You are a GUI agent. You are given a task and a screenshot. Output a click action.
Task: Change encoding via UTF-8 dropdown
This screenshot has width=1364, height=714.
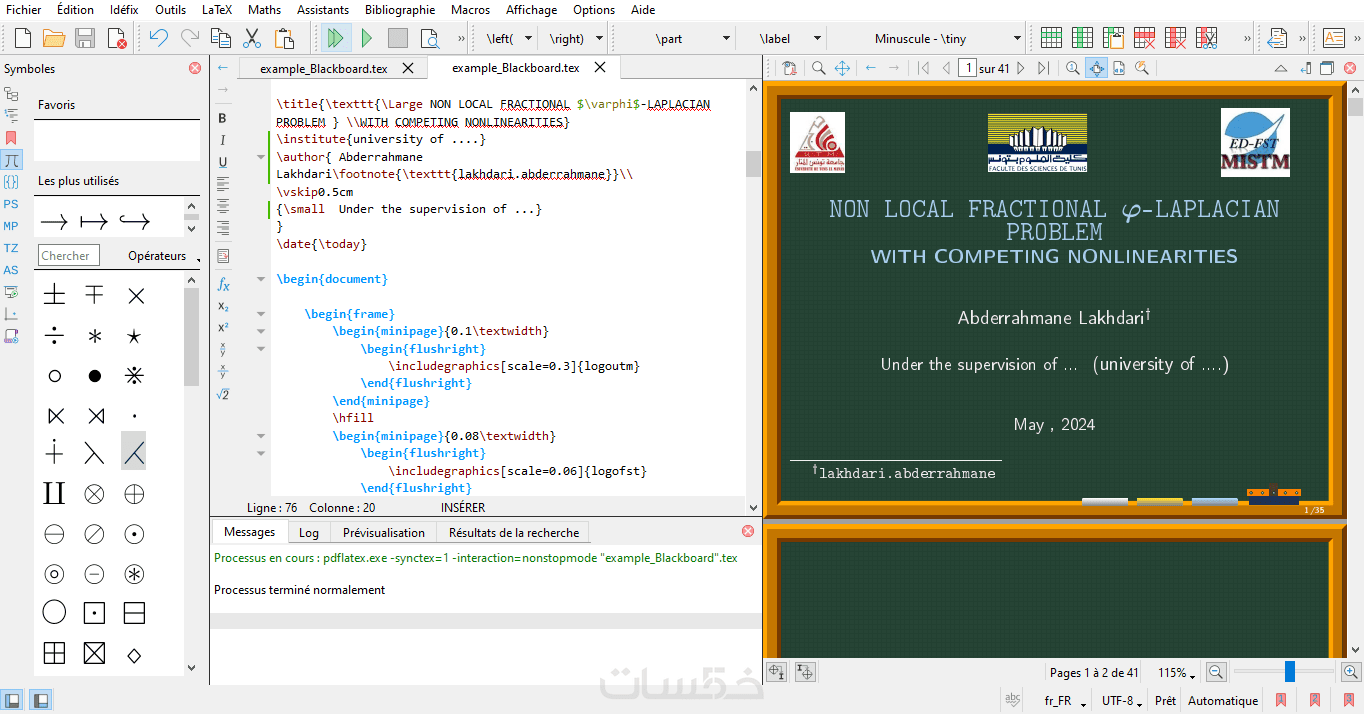[1121, 700]
